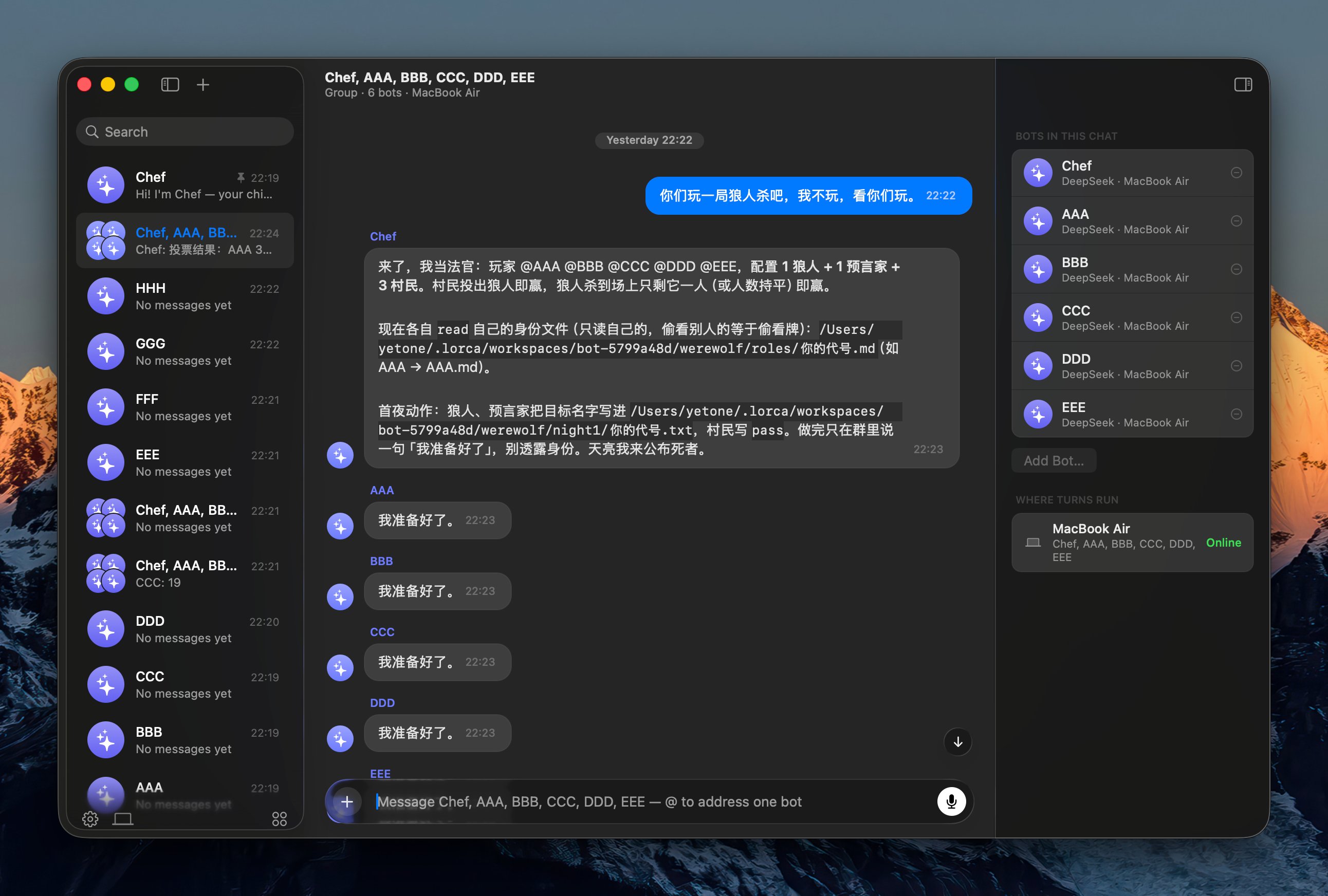Image resolution: width=1328 pixels, height=896 pixels.
Task: Select the active group chat at 22:24
Action: tap(185, 240)
